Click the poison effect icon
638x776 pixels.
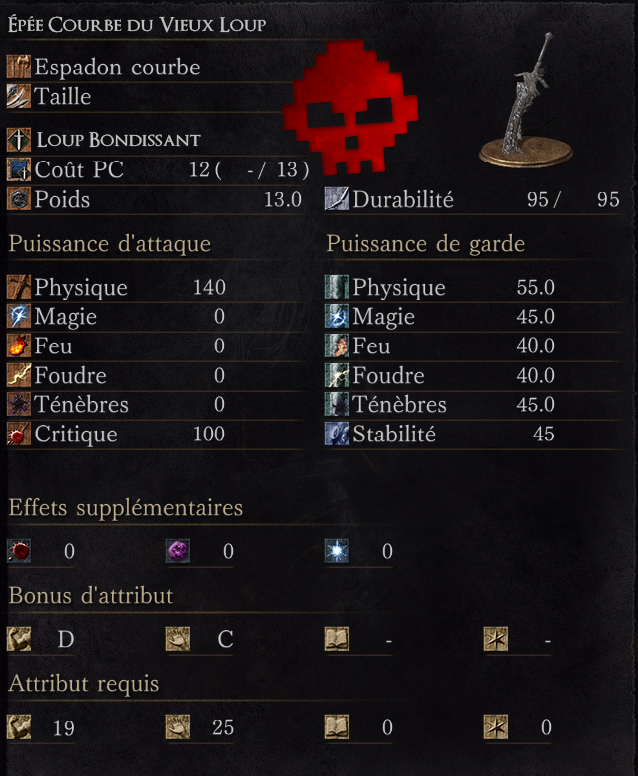click(178, 551)
